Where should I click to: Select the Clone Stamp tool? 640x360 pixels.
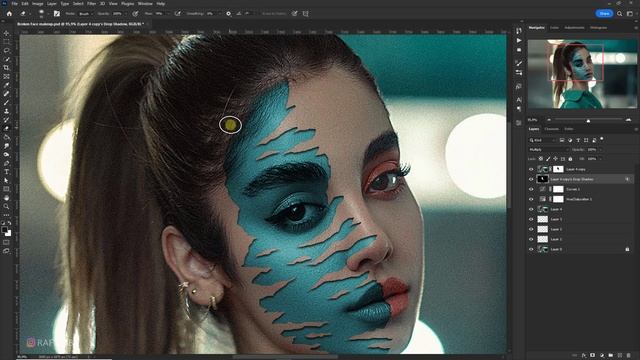coord(6,111)
